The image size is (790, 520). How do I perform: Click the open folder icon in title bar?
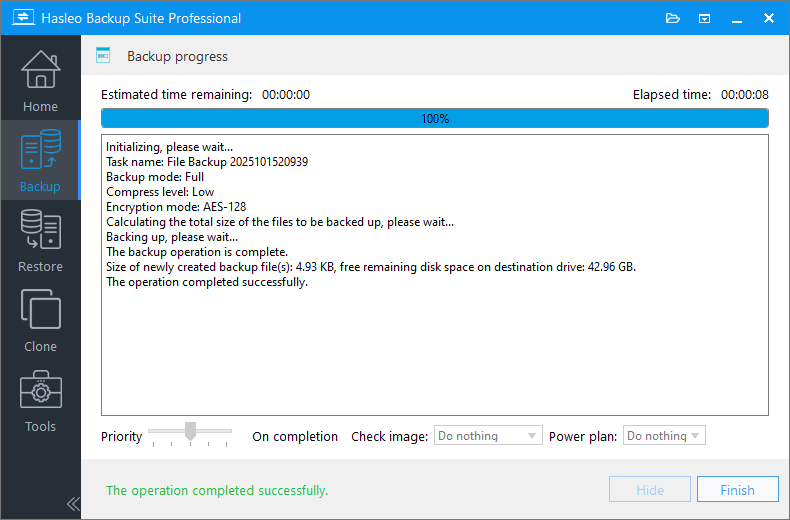[673, 19]
